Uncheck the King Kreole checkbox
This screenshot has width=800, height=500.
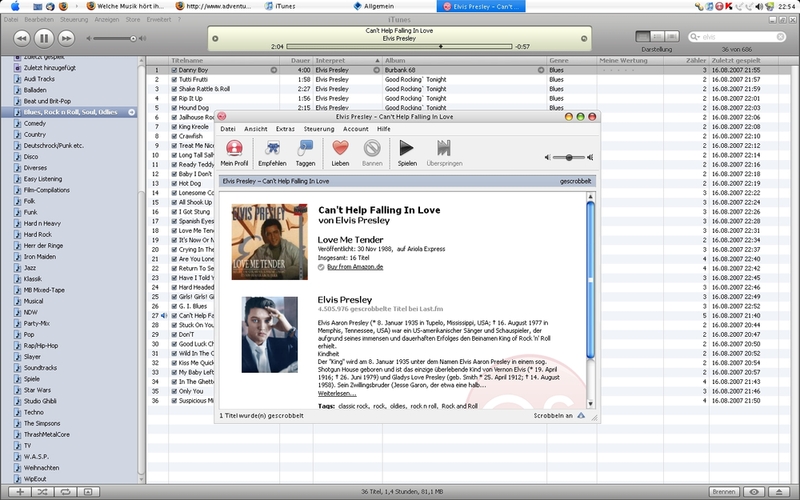174,127
